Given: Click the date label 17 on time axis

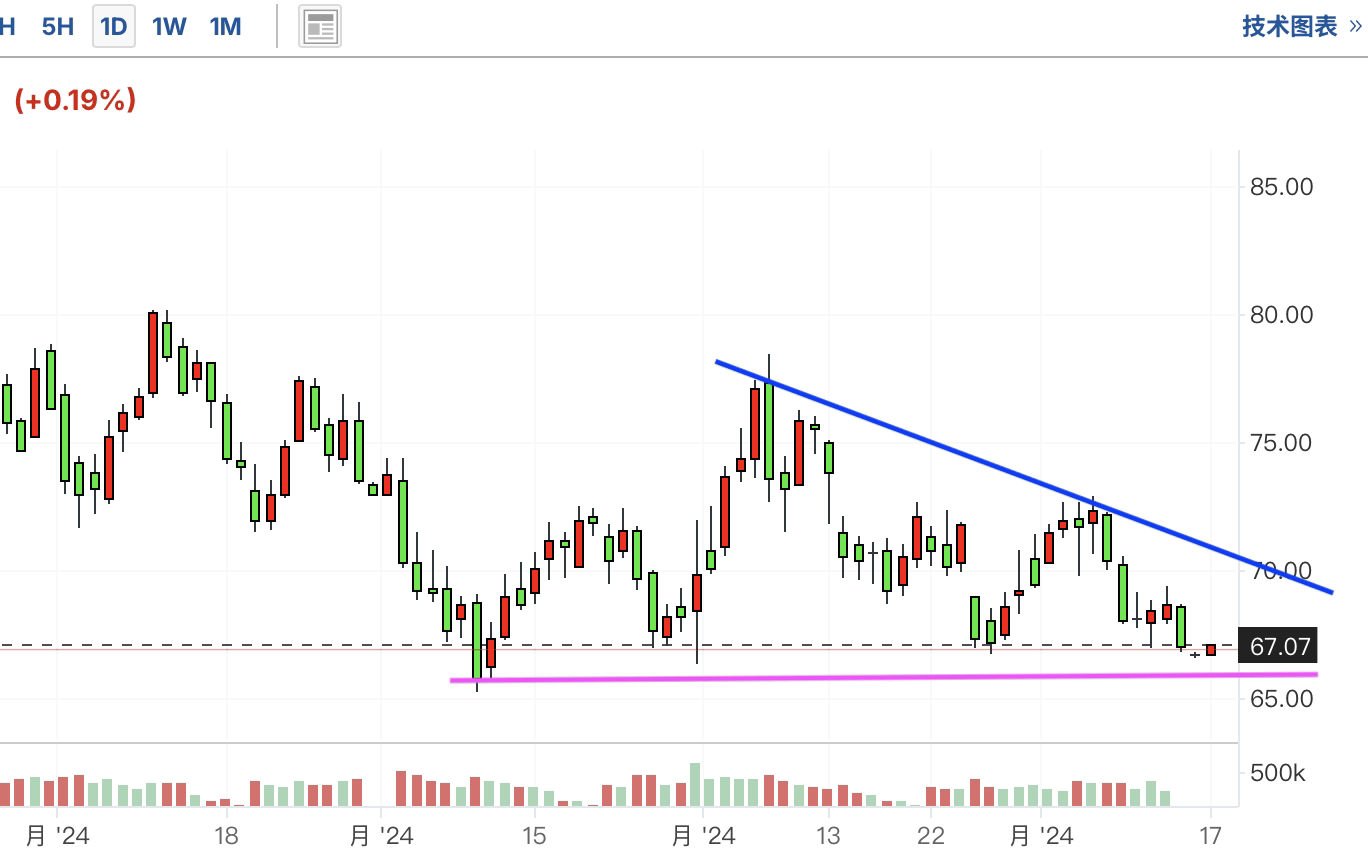Looking at the screenshot, I should coord(1210,836).
